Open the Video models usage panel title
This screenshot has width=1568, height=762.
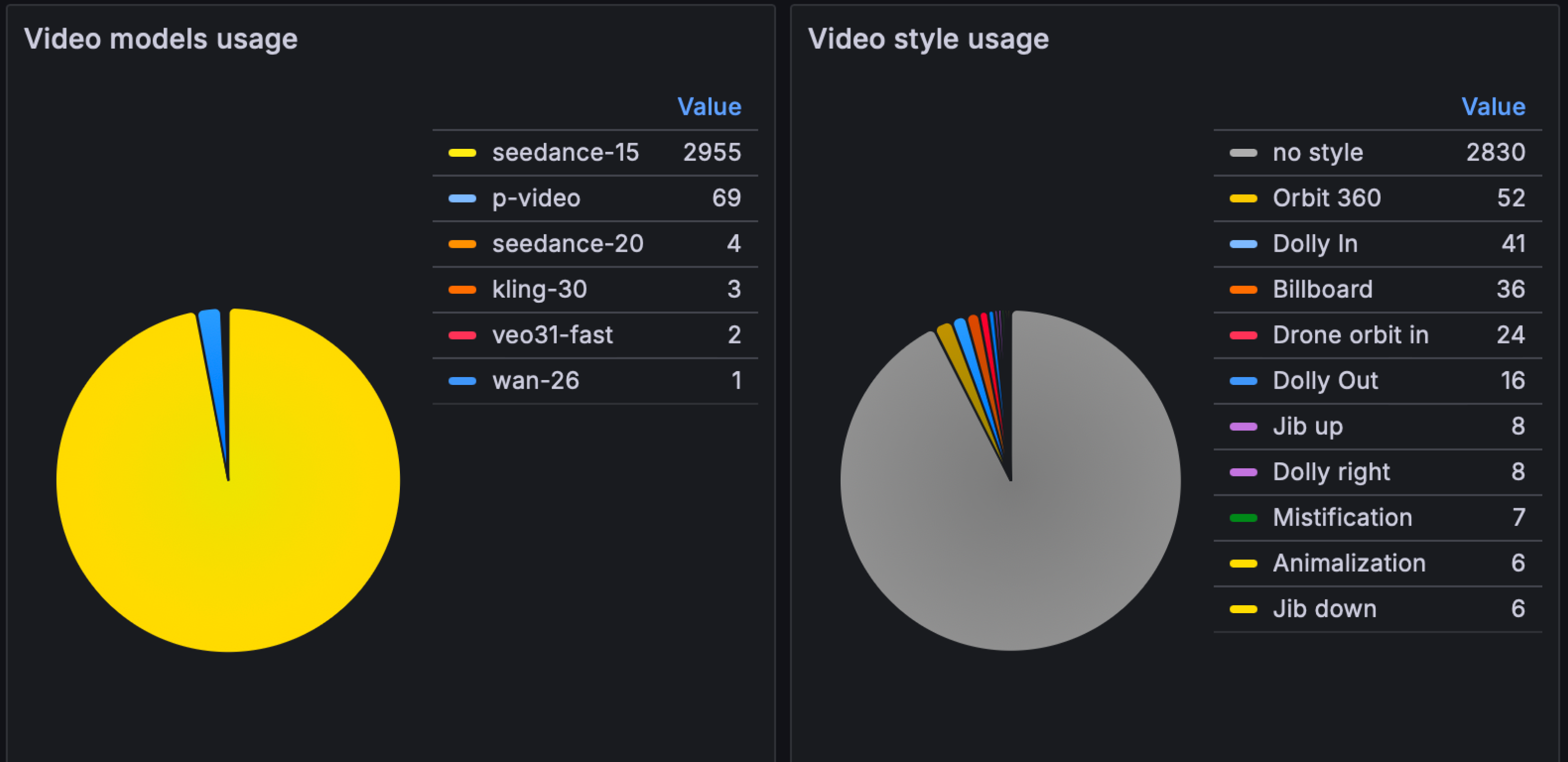[x=161, y=39]
